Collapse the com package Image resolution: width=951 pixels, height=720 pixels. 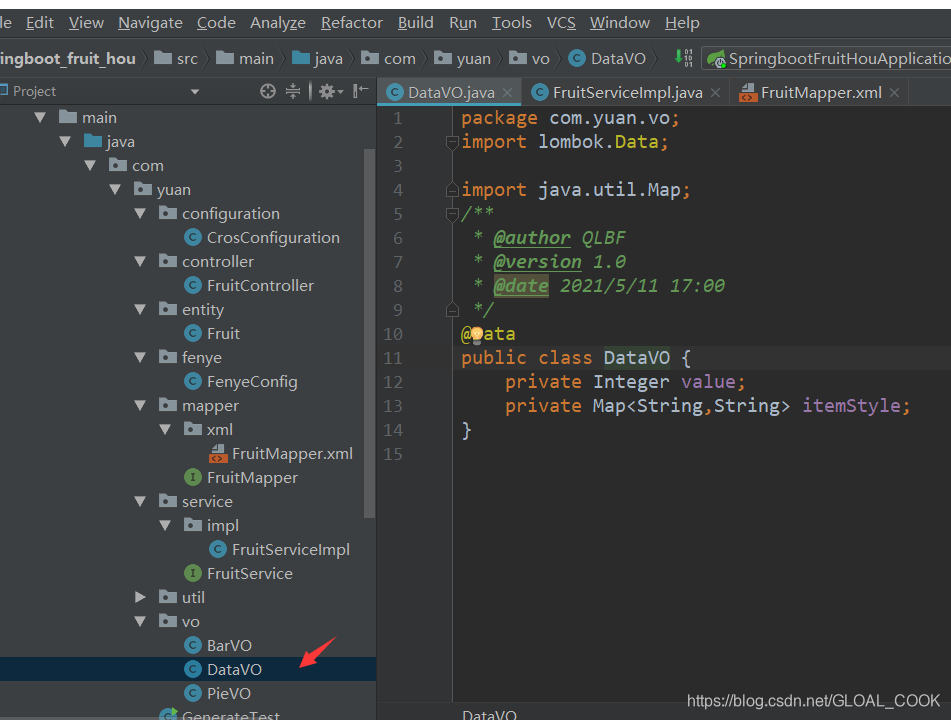coord(90,165)
